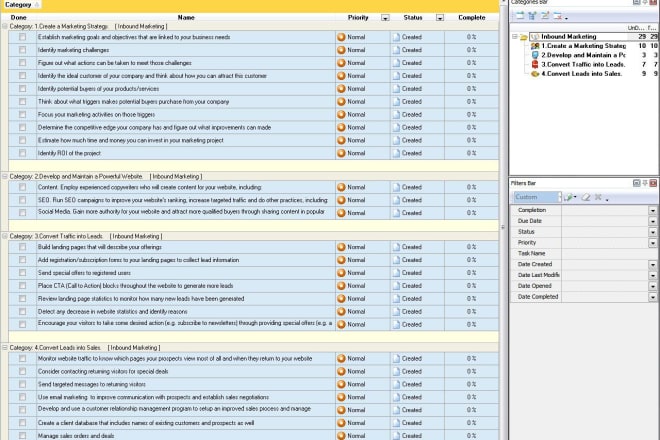Open the Due Date filter dropdown

click(x=652, y=221)
